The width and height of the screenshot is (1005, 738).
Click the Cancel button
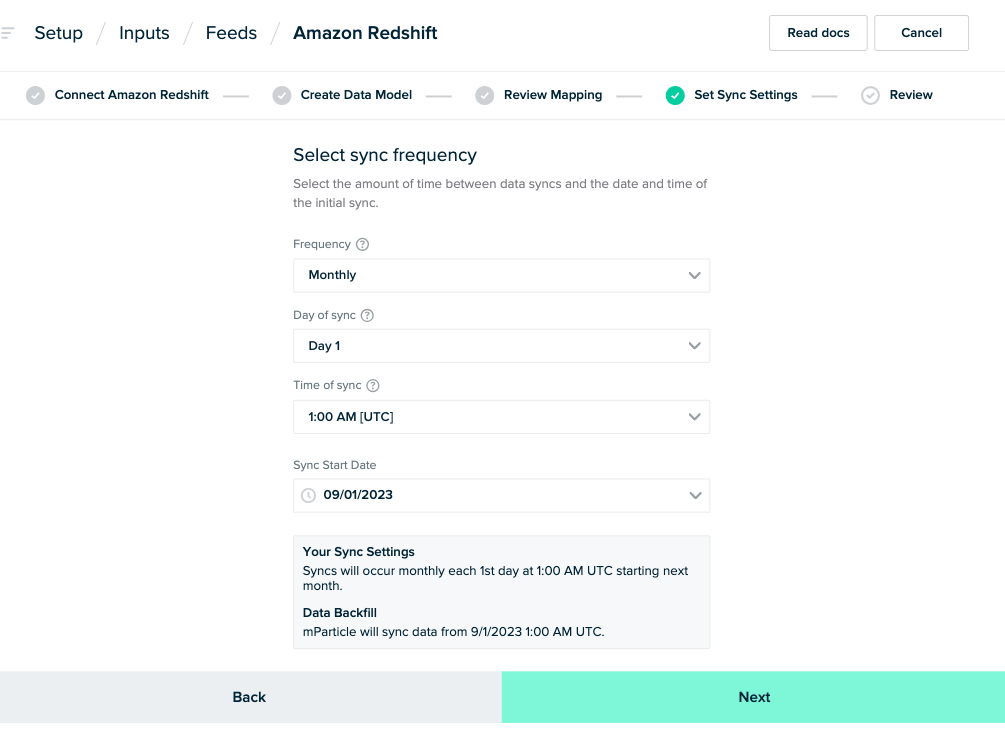[921, 33]
